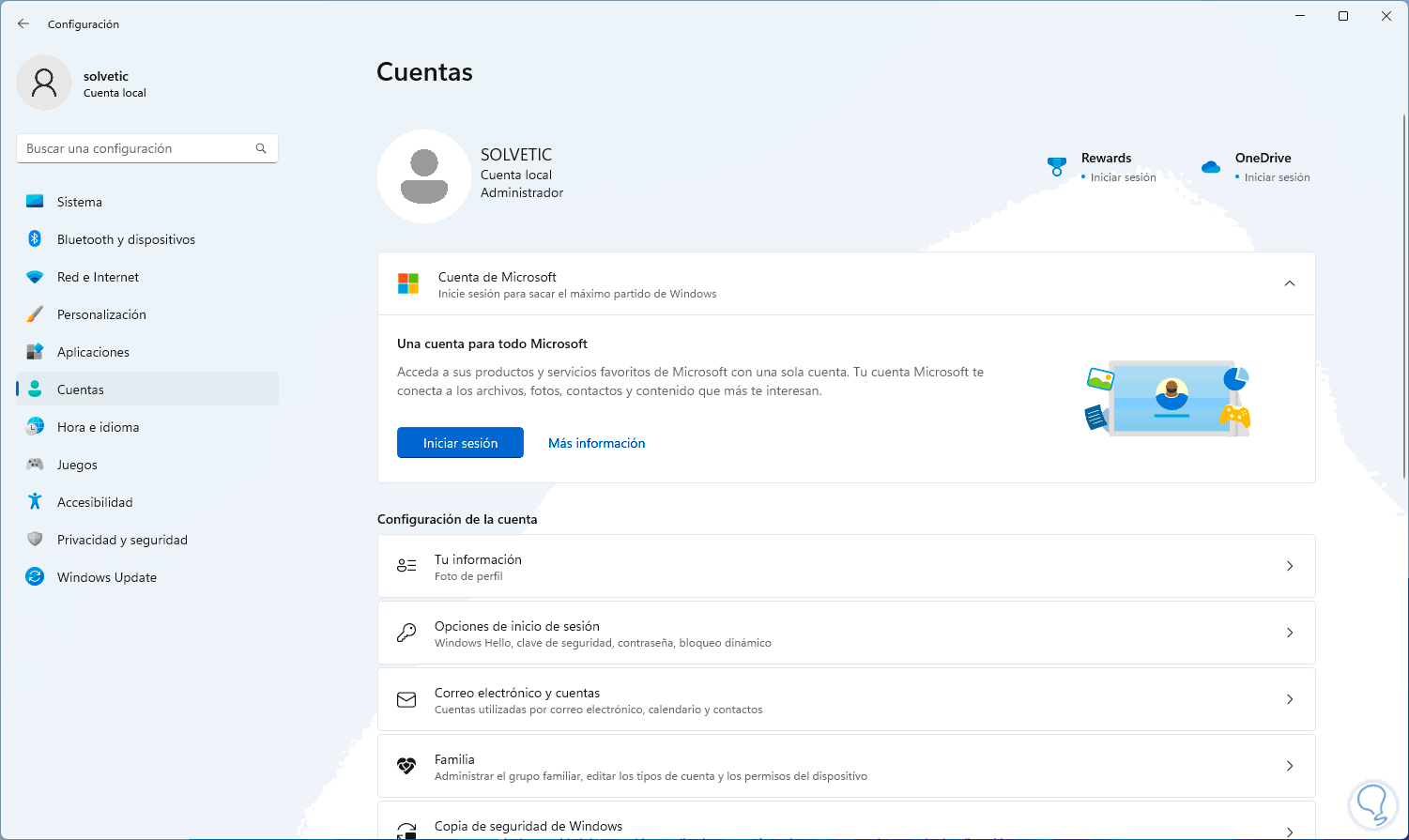Open Familia settings via its chevron

tap(1290, 766)
